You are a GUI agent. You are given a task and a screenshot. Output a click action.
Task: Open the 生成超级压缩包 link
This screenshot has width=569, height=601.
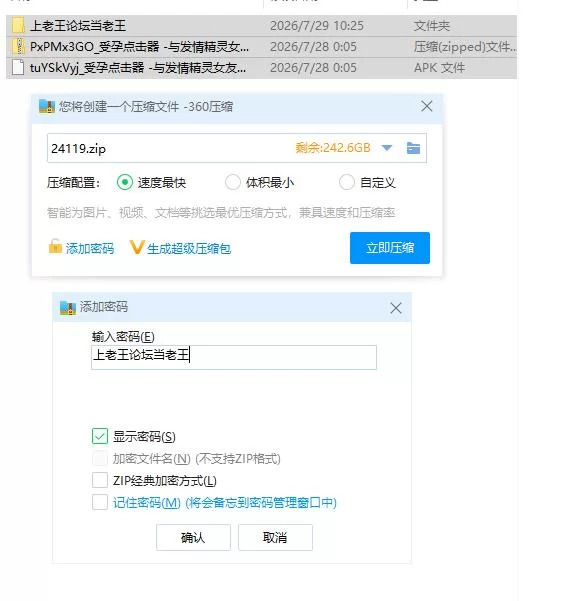[x=189, y=248]
